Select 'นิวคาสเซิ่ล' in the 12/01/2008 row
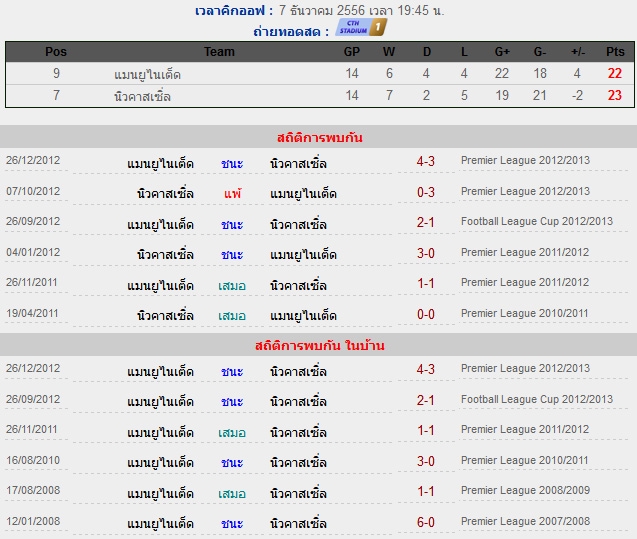The width and height of the screenshot is (637, 539). [x=299, y=523]
